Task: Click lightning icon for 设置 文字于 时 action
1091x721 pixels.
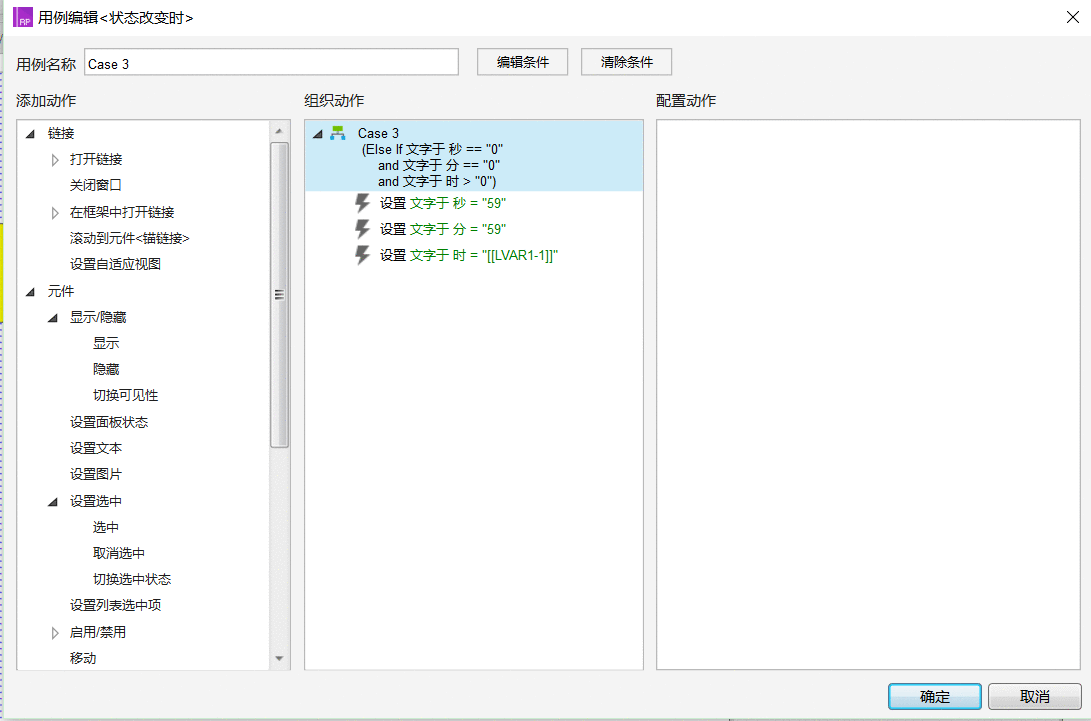Action: click(362, 255)
